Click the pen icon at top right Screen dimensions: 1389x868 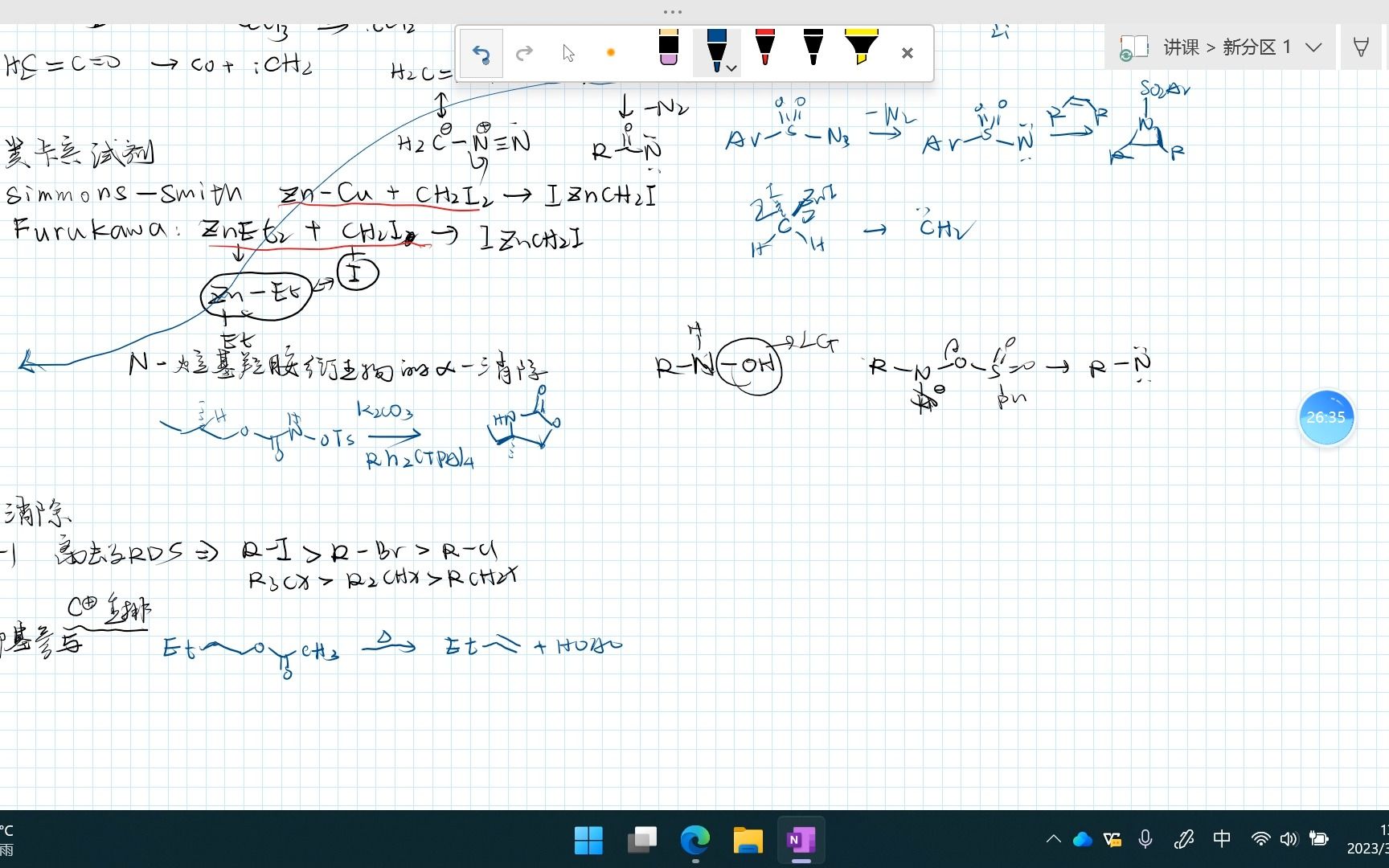[1361, 47]
